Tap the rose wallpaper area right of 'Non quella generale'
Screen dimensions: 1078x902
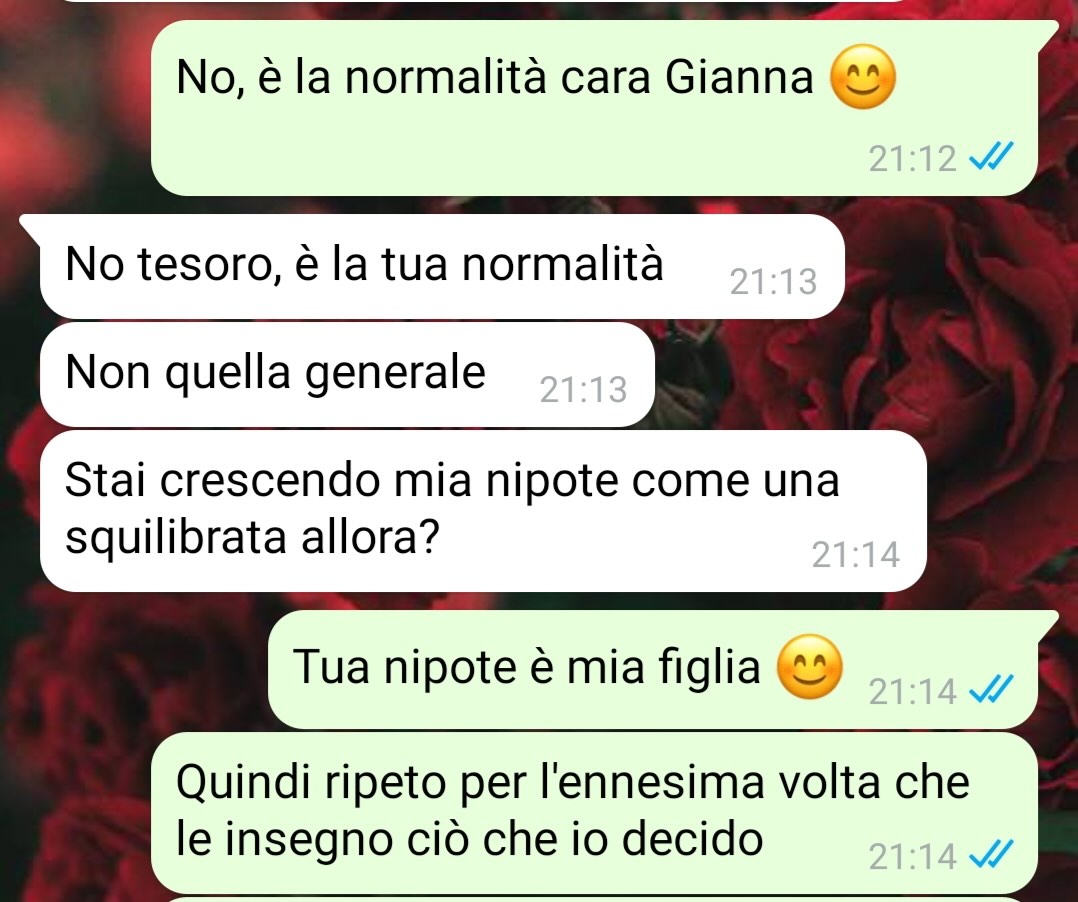tap(859, 375)
